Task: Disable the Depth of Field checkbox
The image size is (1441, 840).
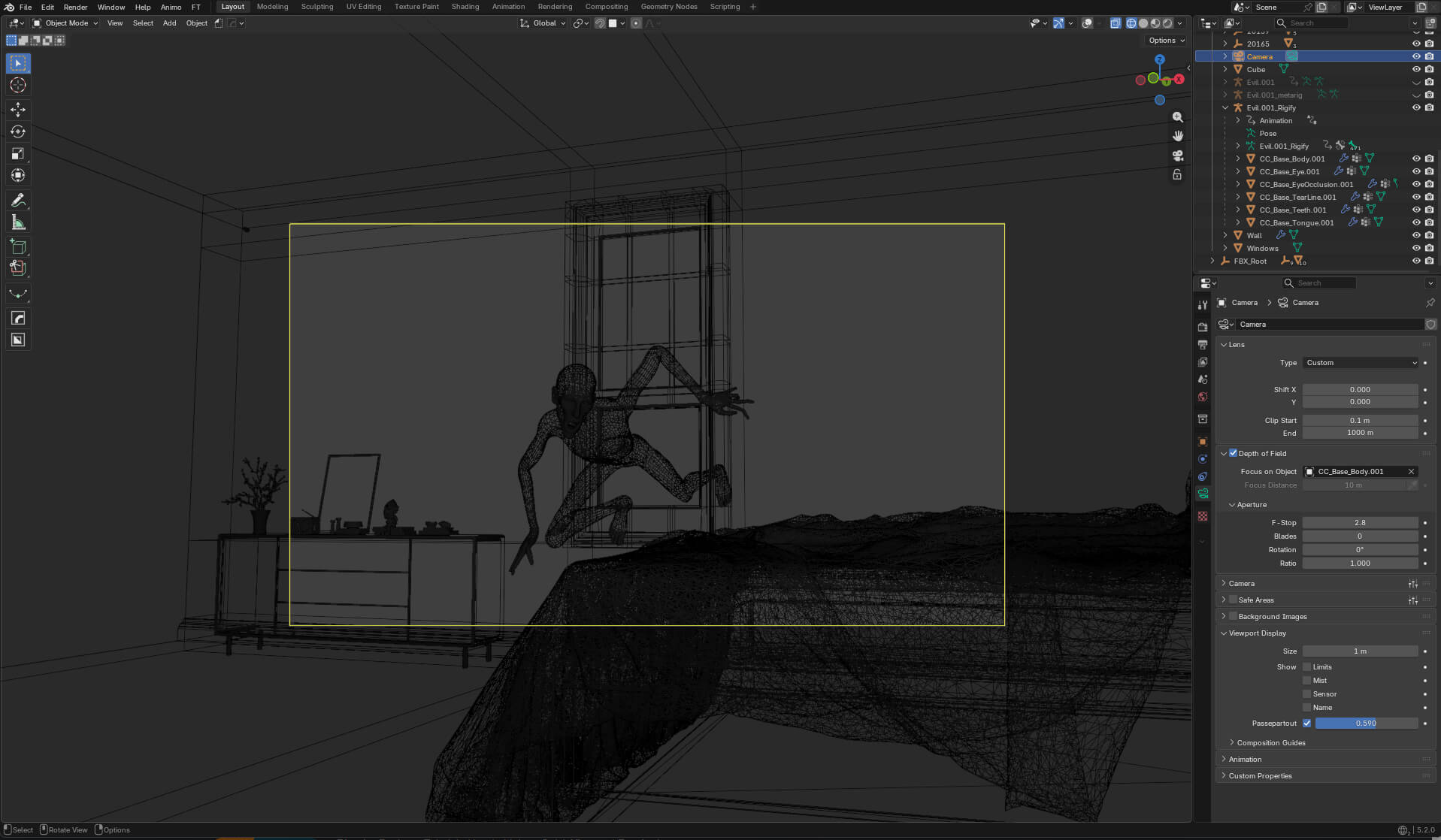Action: click(1233, 453)
